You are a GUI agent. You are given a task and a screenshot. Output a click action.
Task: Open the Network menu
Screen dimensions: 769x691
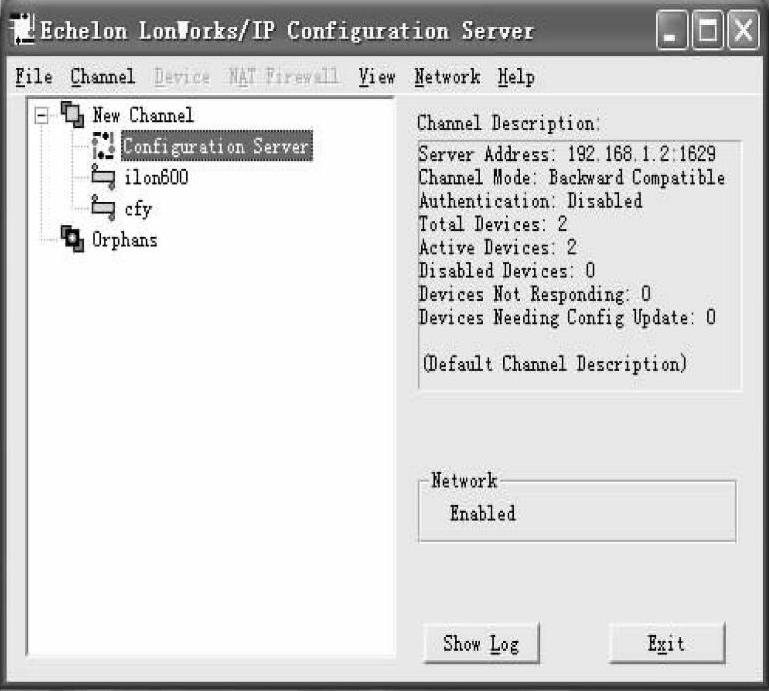[447, 77]
